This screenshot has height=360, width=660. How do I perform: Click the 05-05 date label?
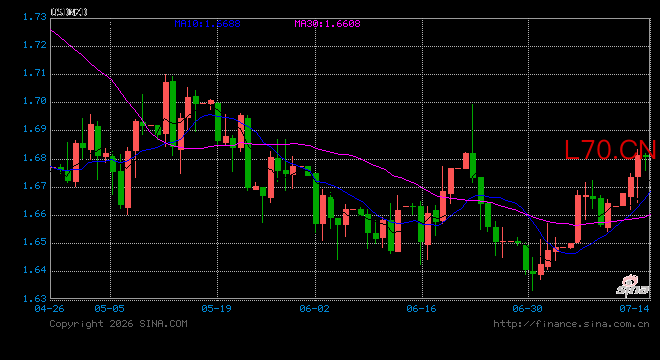pos(109,309)
